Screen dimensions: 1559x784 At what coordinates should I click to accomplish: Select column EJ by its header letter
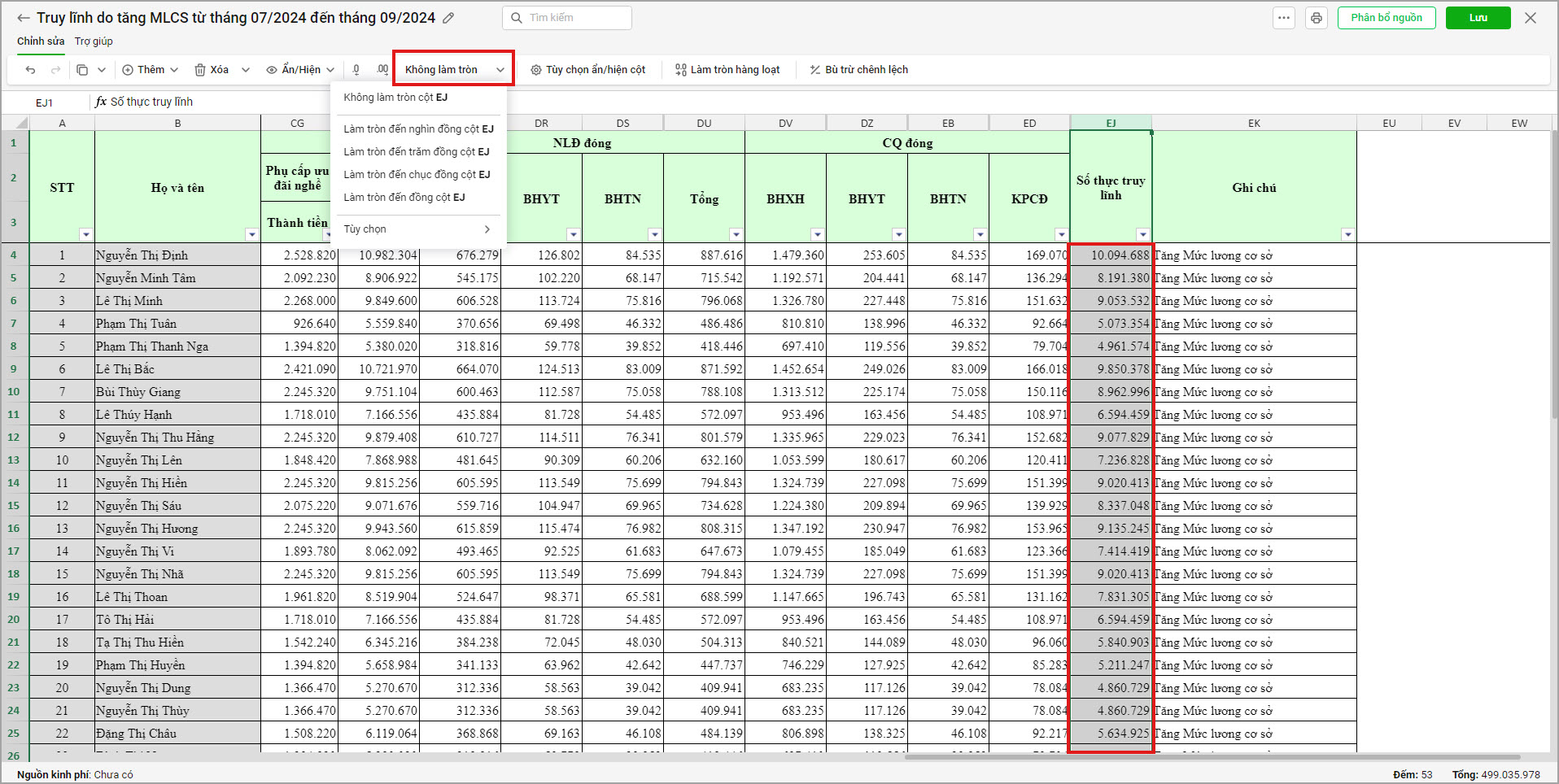point(1111,123)
